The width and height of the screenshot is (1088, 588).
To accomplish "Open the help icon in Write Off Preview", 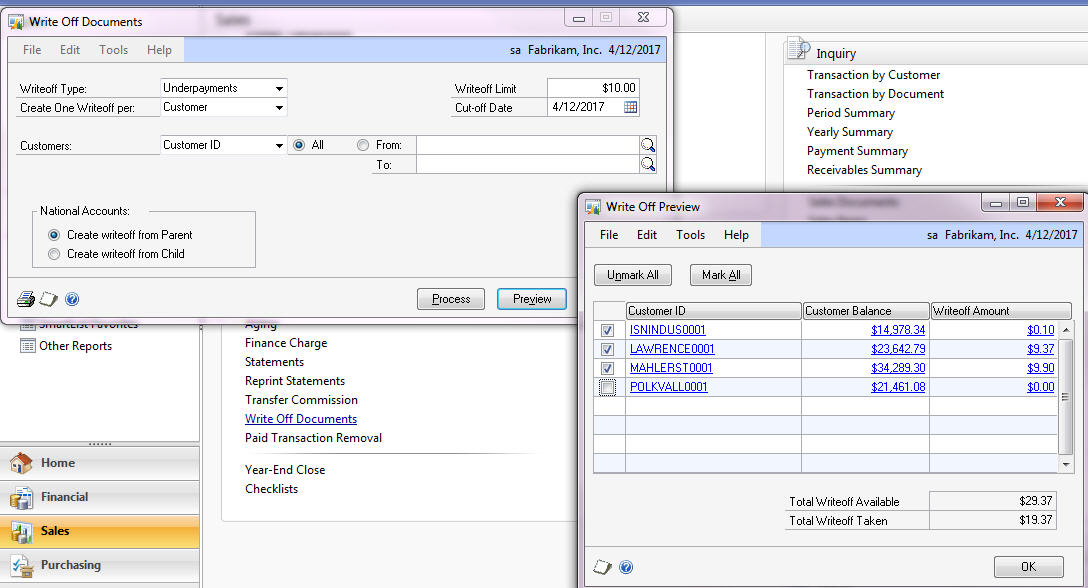I will [626, 567].
